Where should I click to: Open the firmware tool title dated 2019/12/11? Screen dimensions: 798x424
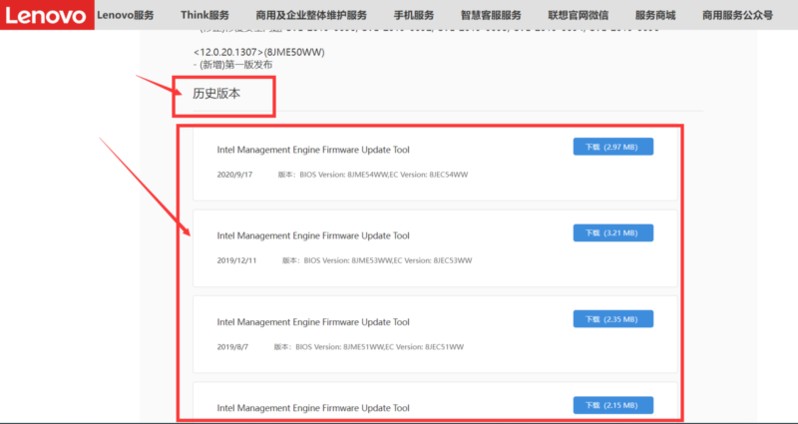tap(313, 236)
